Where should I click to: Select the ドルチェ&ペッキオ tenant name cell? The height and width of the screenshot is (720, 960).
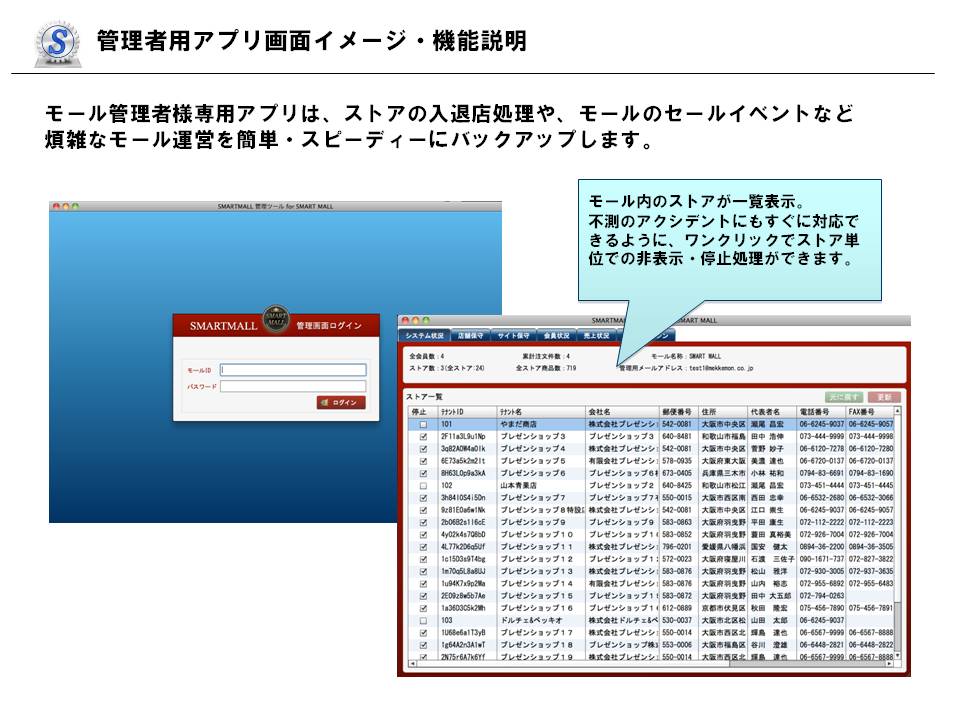tap(540, 620)
